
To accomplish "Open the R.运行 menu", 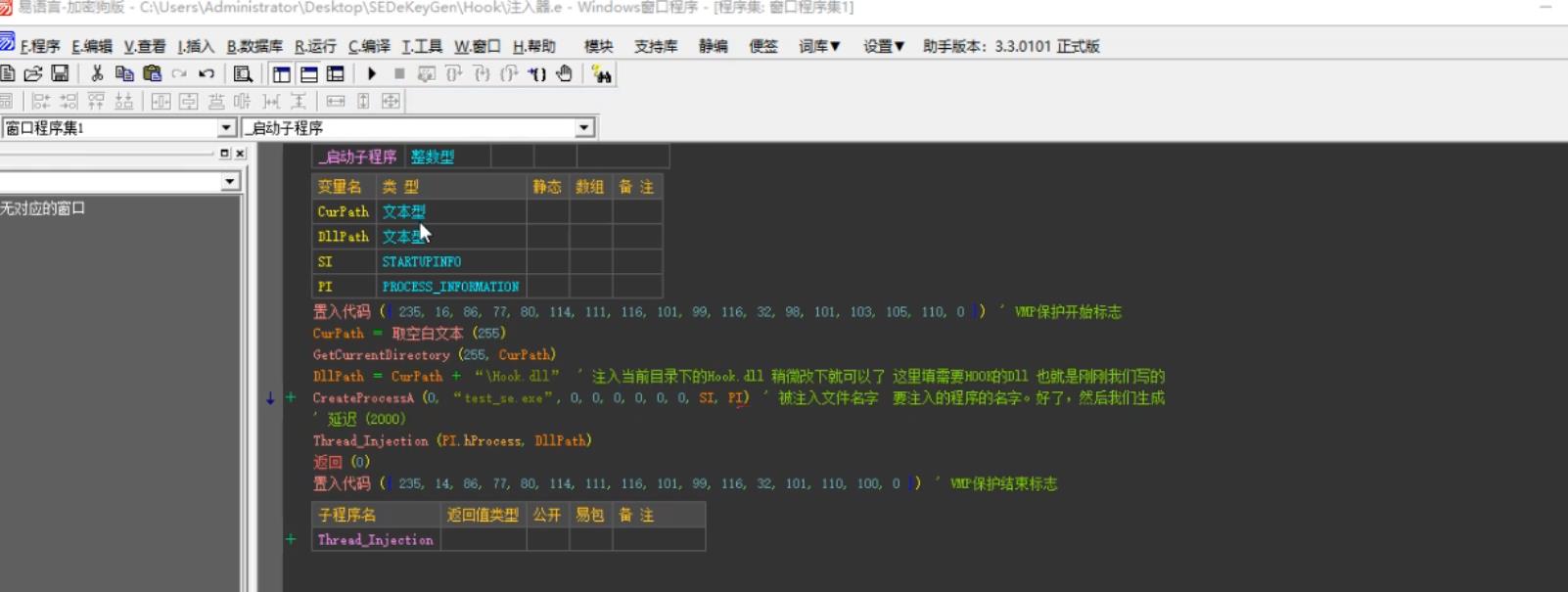I will pos(315,46).
